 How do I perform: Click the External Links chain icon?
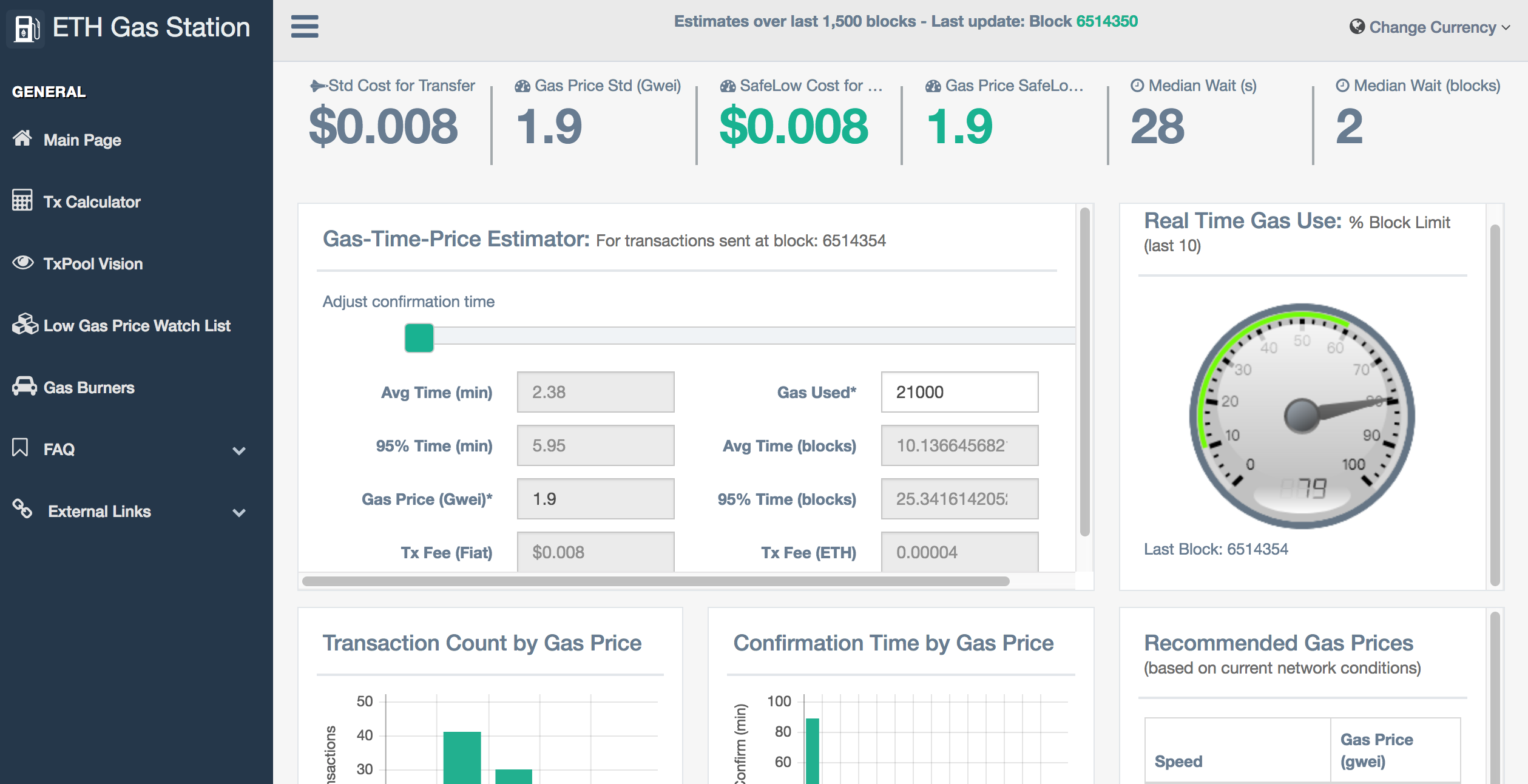pos(22,509)
